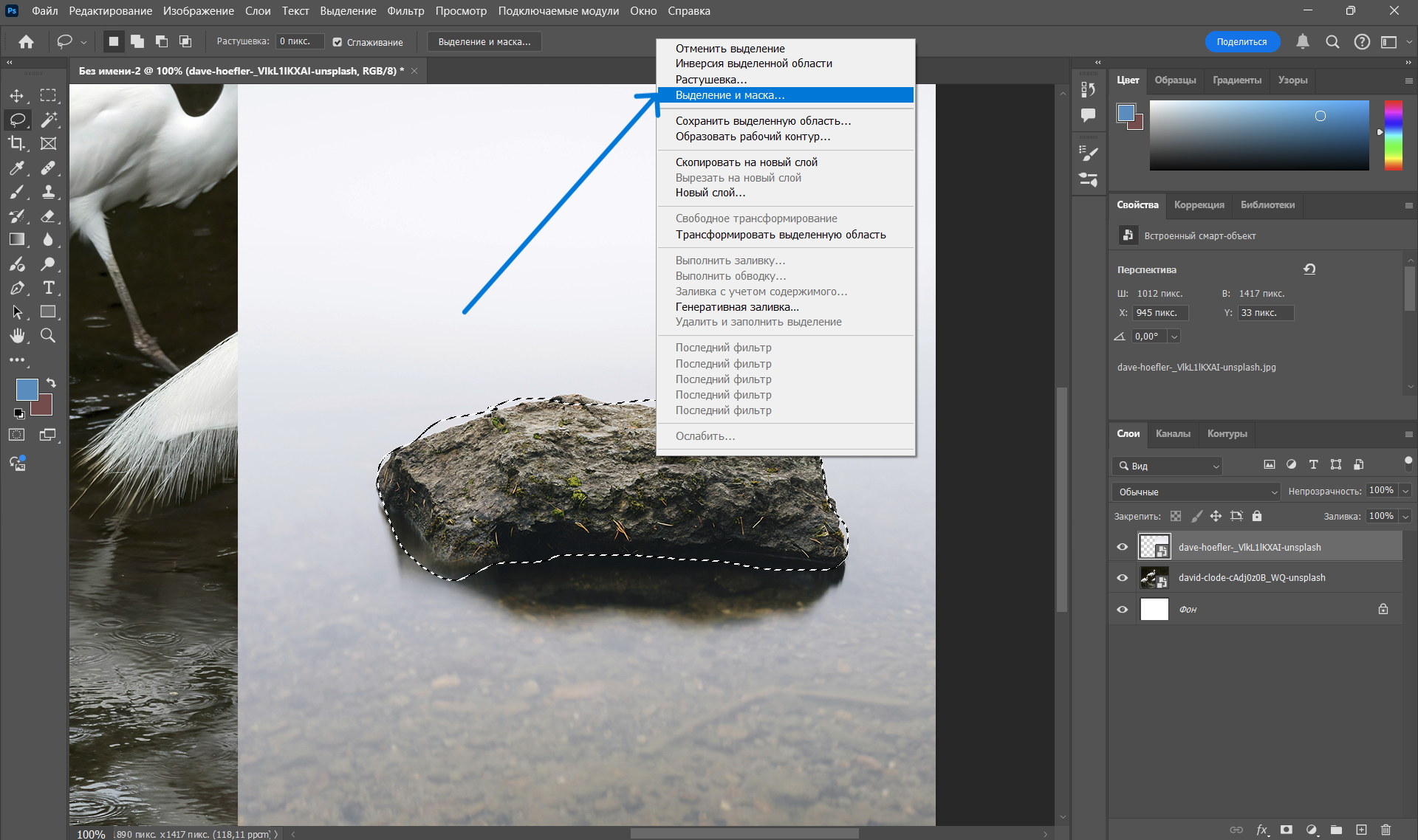Open the Properties panel flyout menu

[1408, 205]
